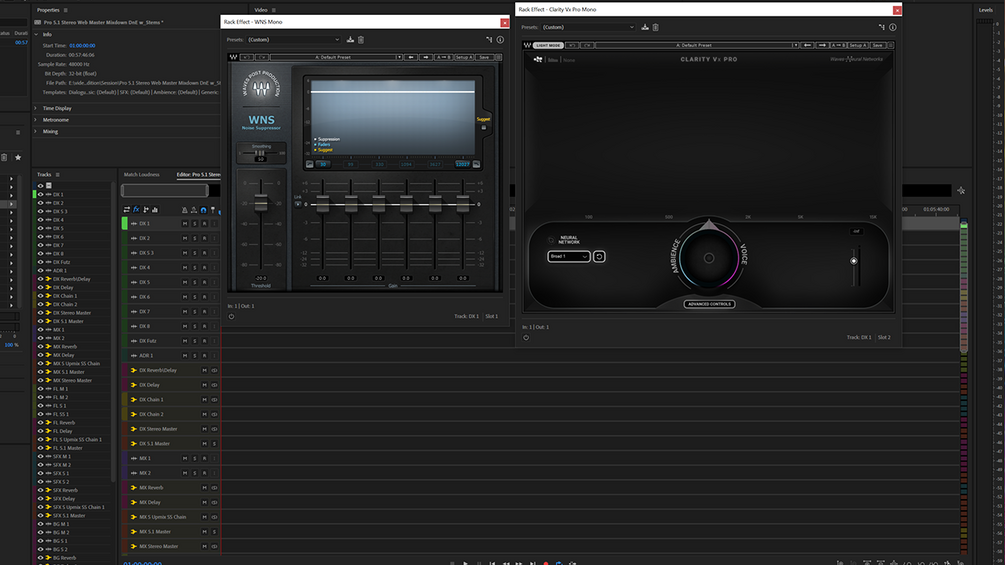Screen dimensions: 1005x565
Task: Solo track DX 2
Action: (195, 238)
